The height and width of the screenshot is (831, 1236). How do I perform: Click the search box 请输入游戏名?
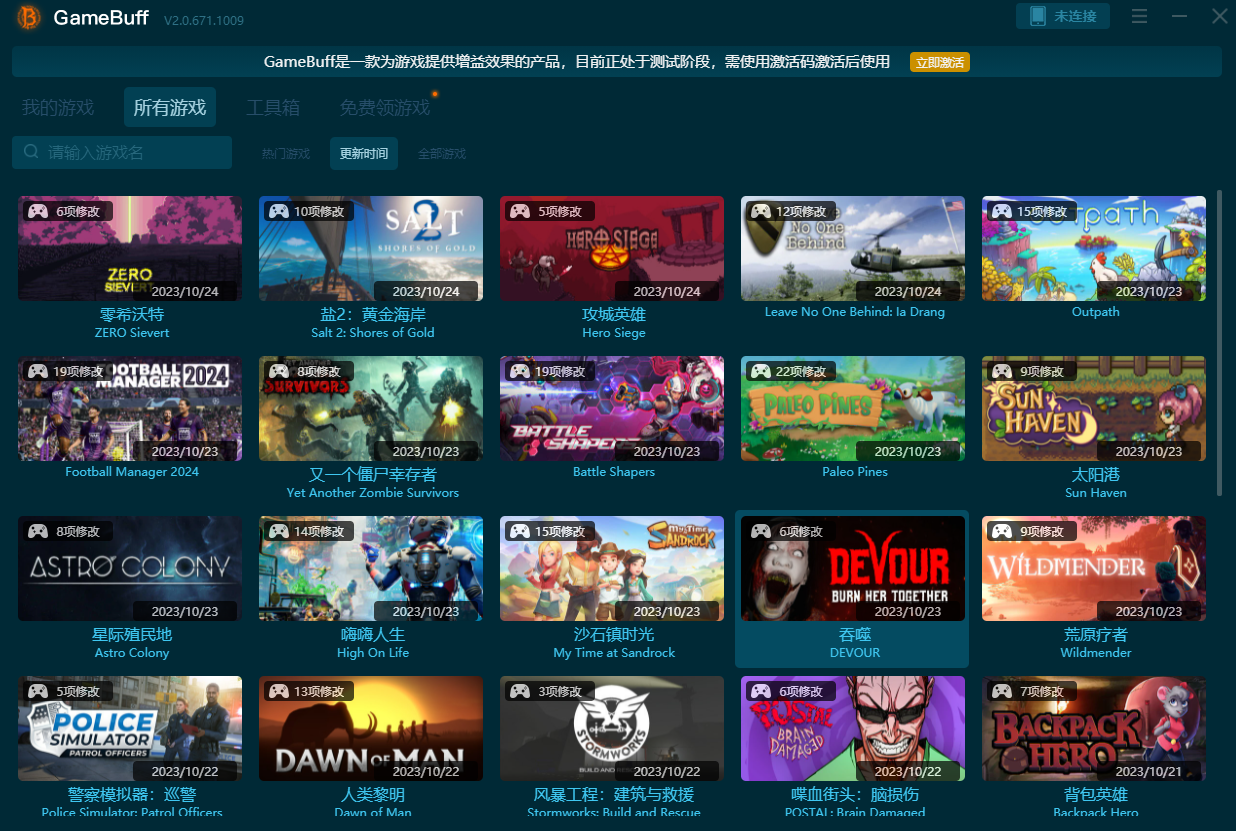coord(122,152)
